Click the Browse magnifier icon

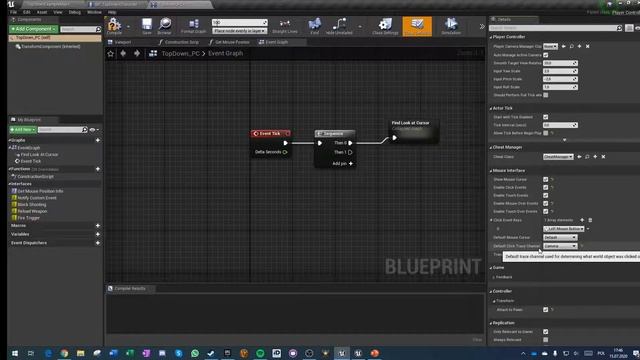(x=164, y=26)
